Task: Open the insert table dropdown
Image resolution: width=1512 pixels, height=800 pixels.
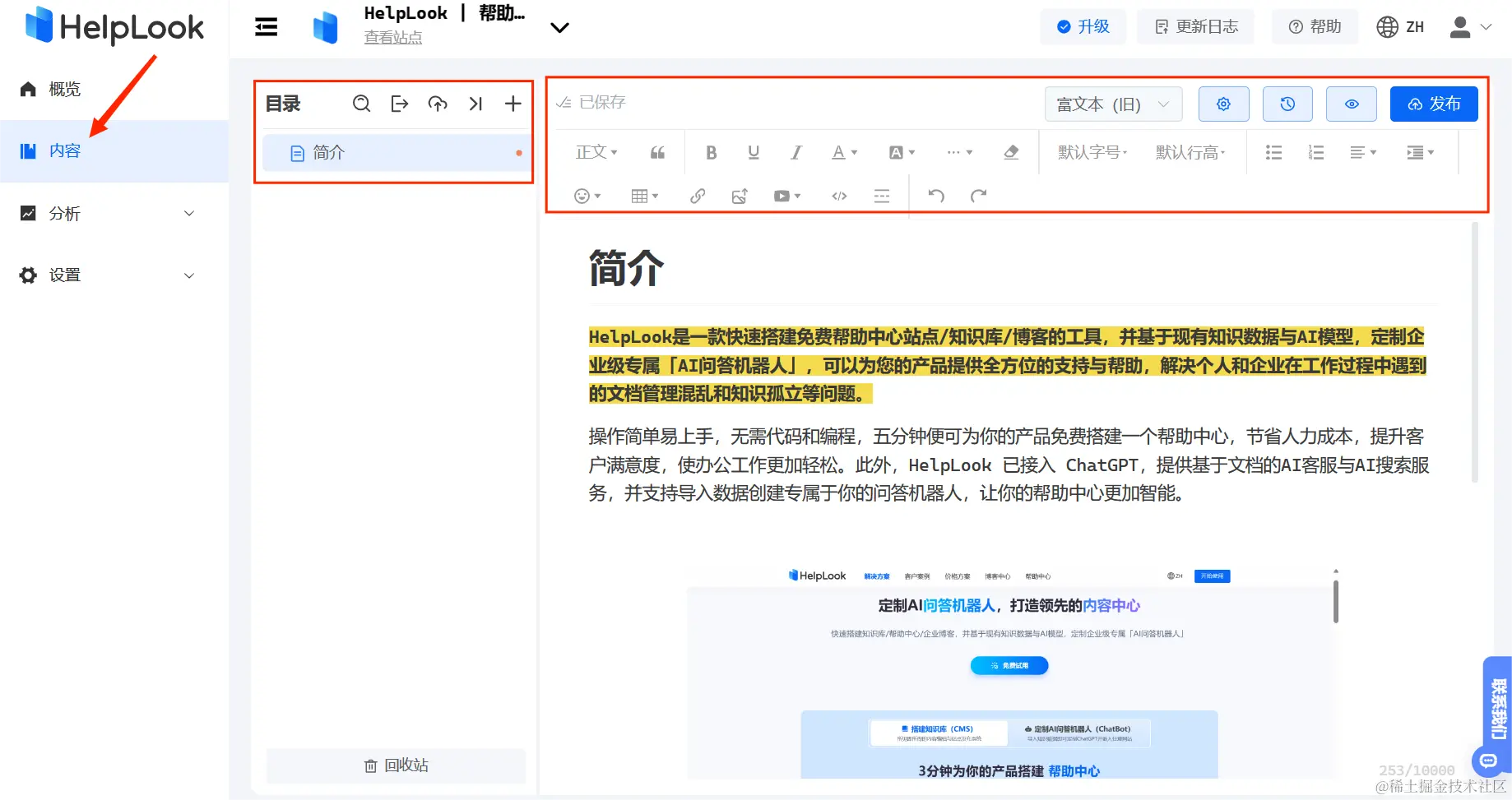Action: tap(645, 196)
